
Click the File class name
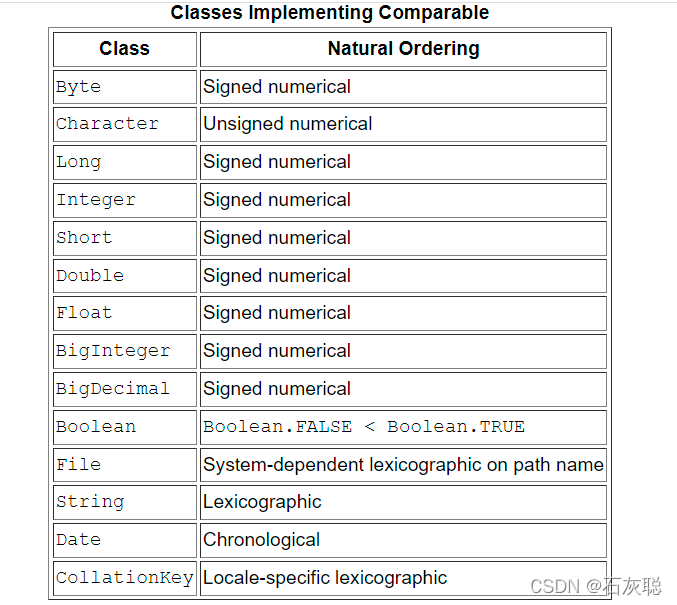[79, 465]
